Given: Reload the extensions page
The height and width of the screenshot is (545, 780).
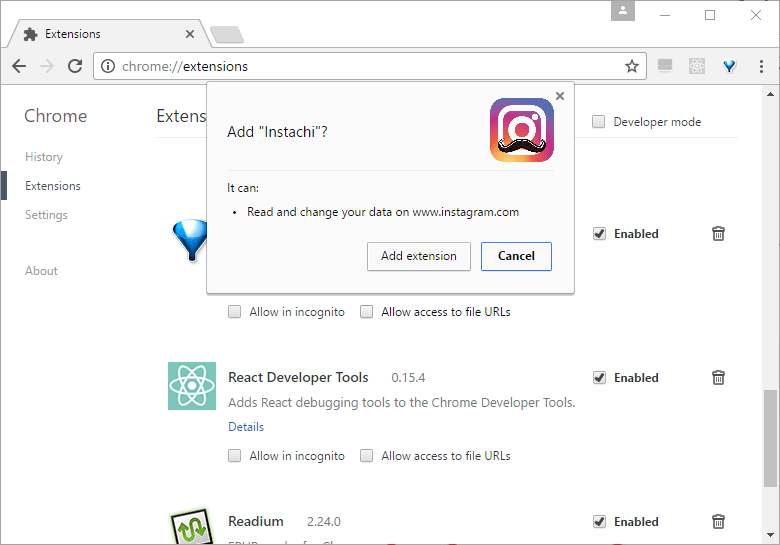Looking at the screenshot, I should pos(75,66).
